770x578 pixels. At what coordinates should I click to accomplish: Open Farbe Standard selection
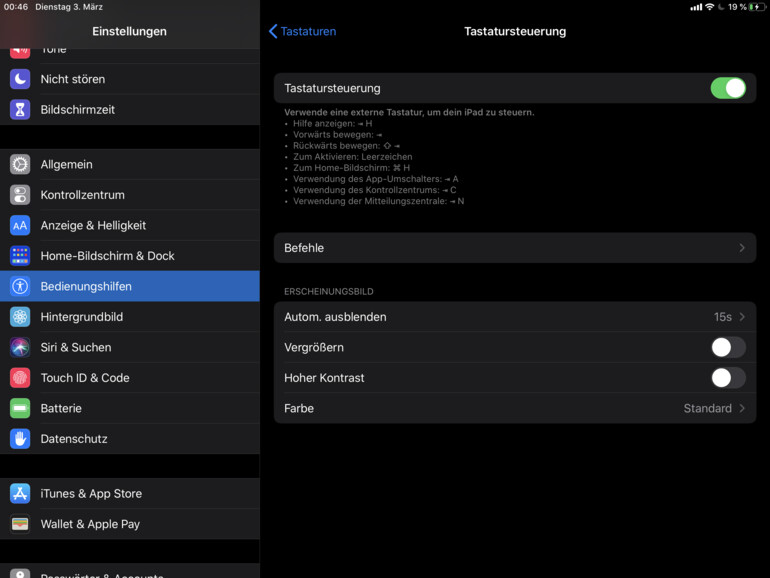point(714,408)
